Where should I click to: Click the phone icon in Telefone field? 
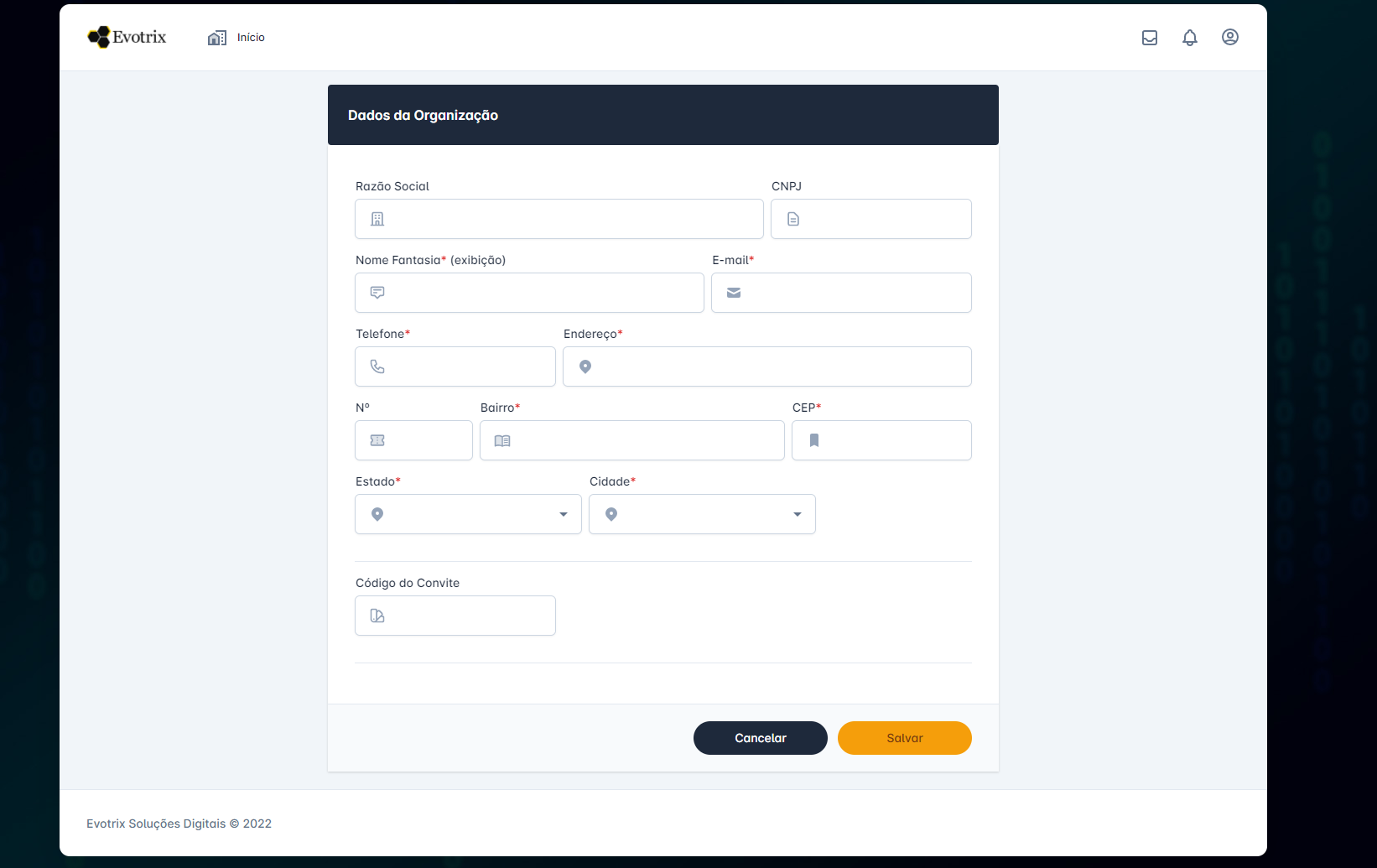[x=377, y=366]
